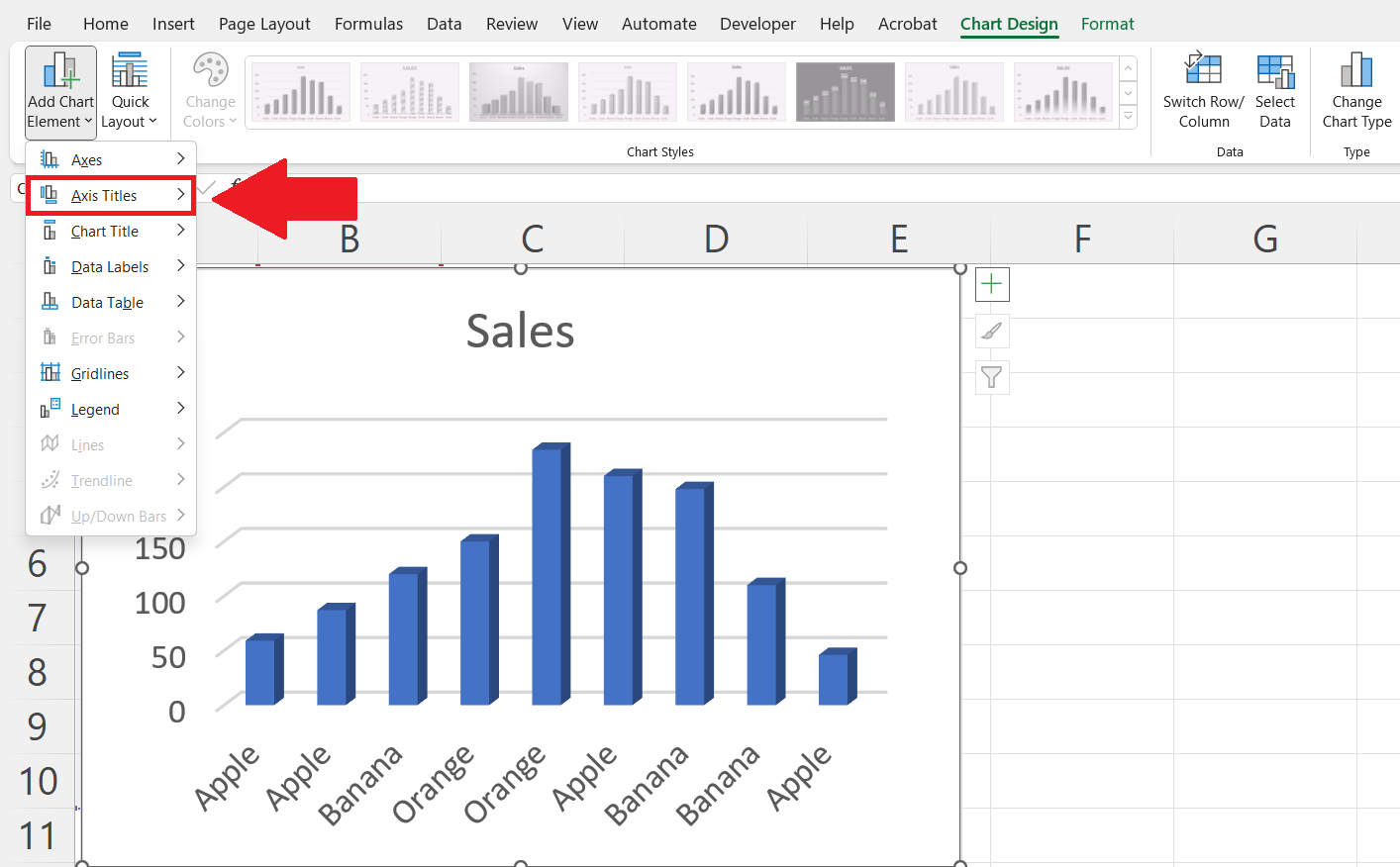
Task: Click the Chart Filters funnel button
Action: [992, 377]
